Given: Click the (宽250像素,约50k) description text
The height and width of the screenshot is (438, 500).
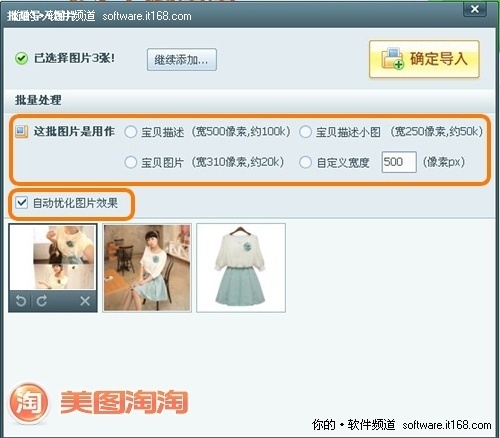Looking at the screenshot, I should click(x=436, y=132).
